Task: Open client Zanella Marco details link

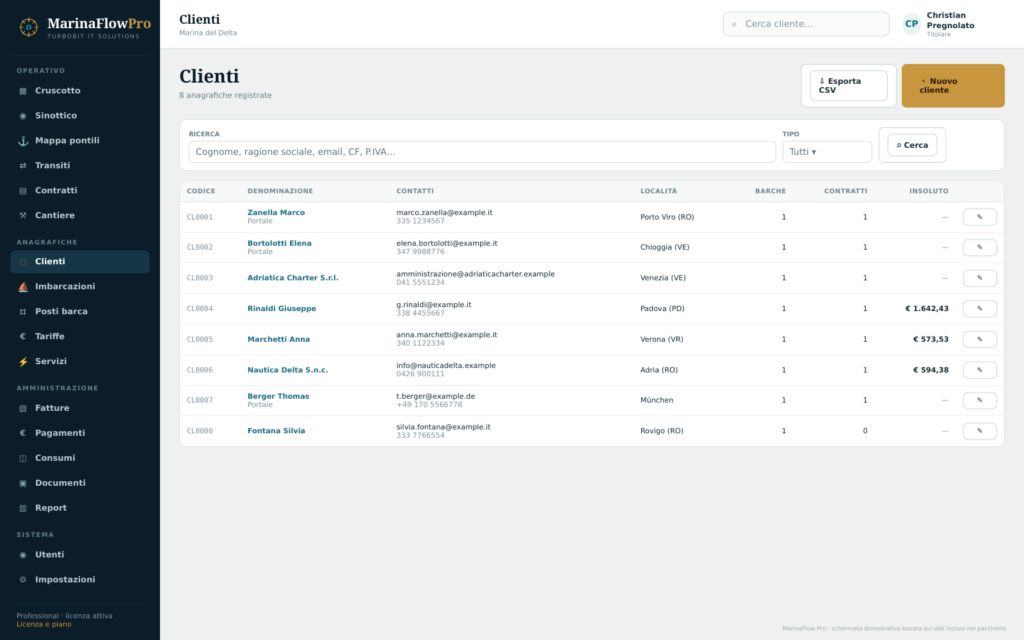Action: coord(276,212)
